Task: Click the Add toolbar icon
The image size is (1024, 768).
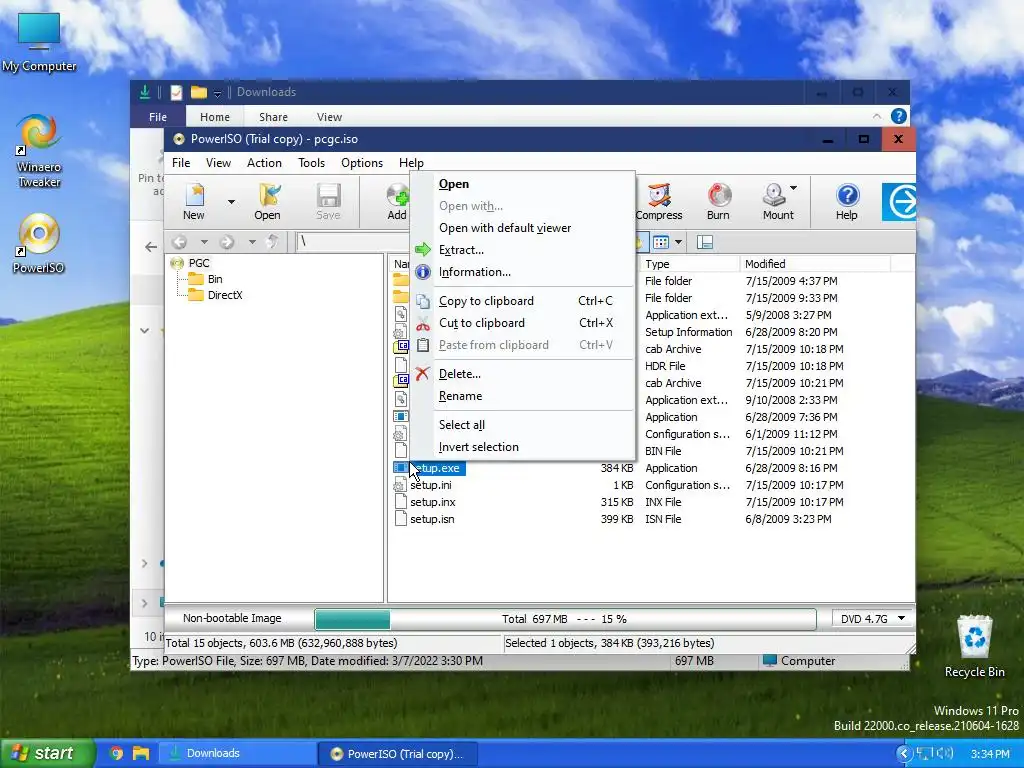Action: pyautogui.click(x=397, y=201)
